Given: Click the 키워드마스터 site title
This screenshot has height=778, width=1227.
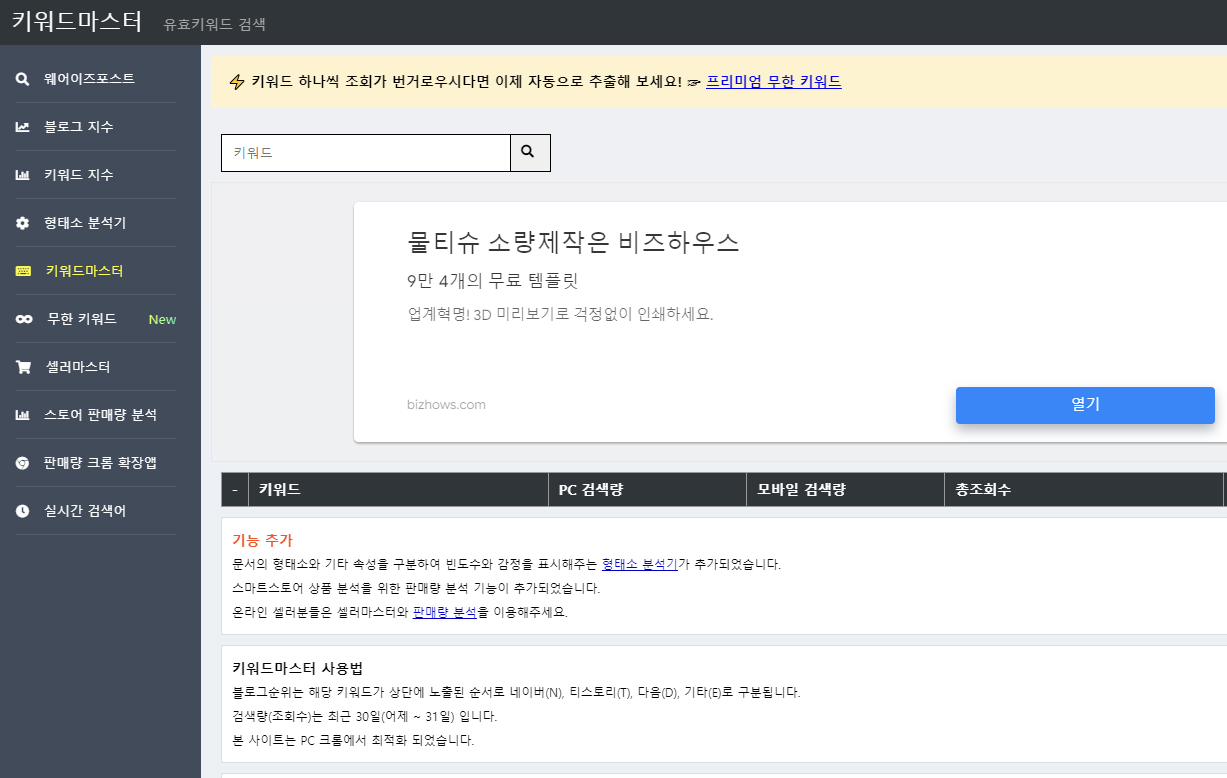Looking at the screenshot, I should (x=77, y=21).
